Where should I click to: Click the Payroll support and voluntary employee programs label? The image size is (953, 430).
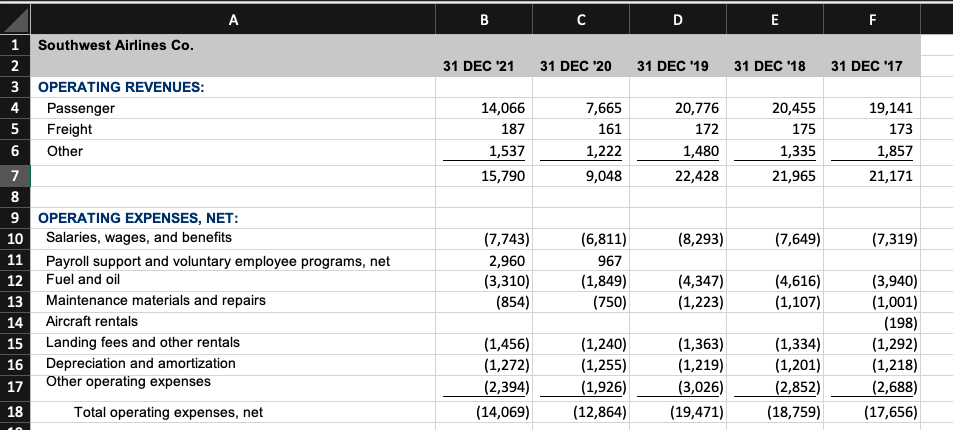(218, 262)
